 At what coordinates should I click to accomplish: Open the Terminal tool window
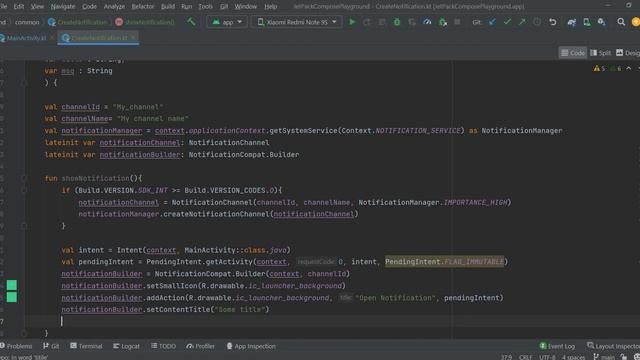(86, 346)
